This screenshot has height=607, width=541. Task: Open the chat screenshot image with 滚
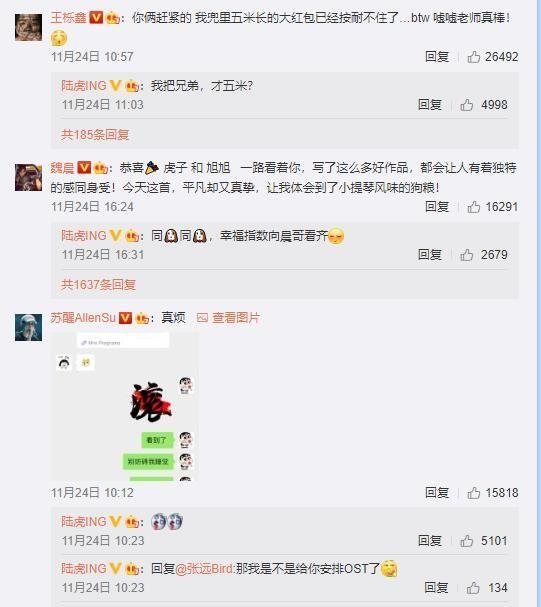(x=125, y=406)
